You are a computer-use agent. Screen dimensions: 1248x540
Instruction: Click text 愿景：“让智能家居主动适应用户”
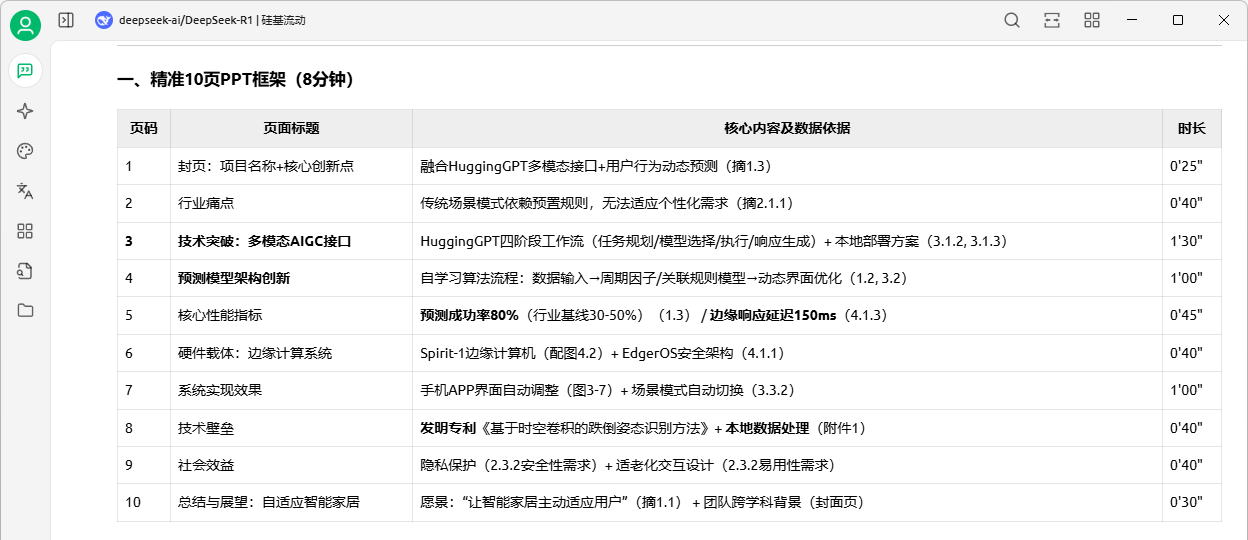point(524,502)
